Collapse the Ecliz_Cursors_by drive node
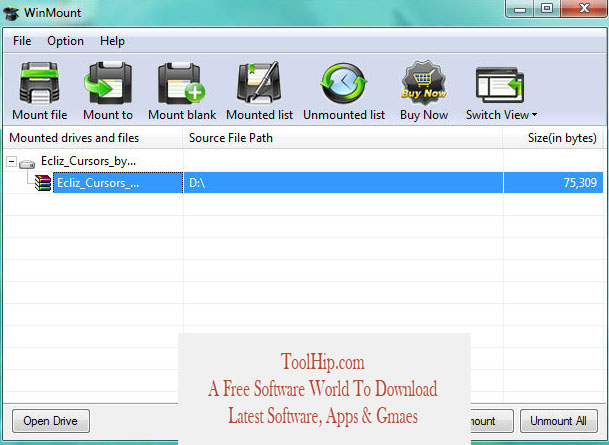This screenshot has width=609, height=445. point(12,161)
